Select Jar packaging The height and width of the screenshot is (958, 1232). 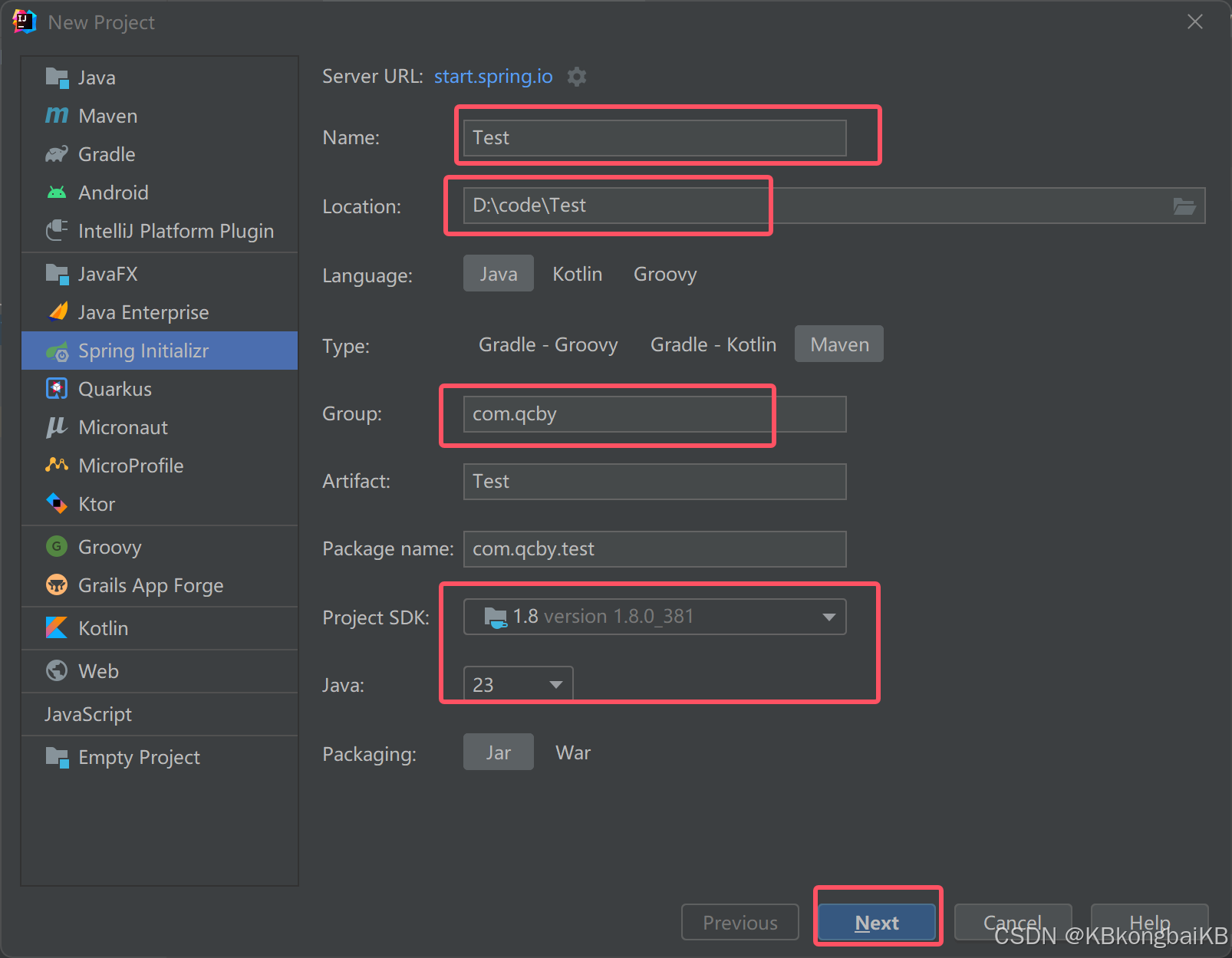(x=499, y=752)
